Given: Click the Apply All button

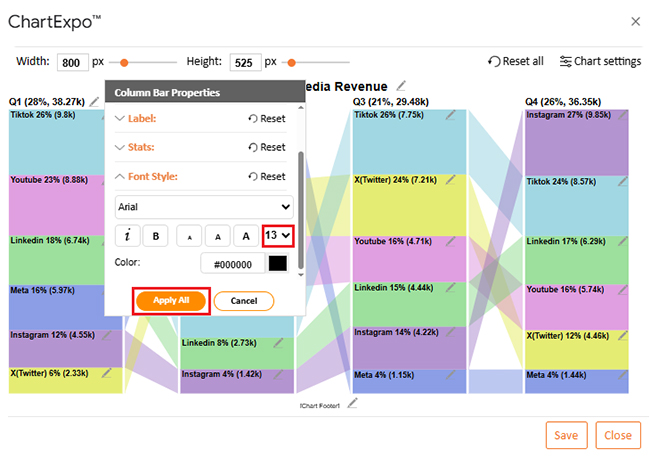Looking at the screenshot, I should pos(171,300).
